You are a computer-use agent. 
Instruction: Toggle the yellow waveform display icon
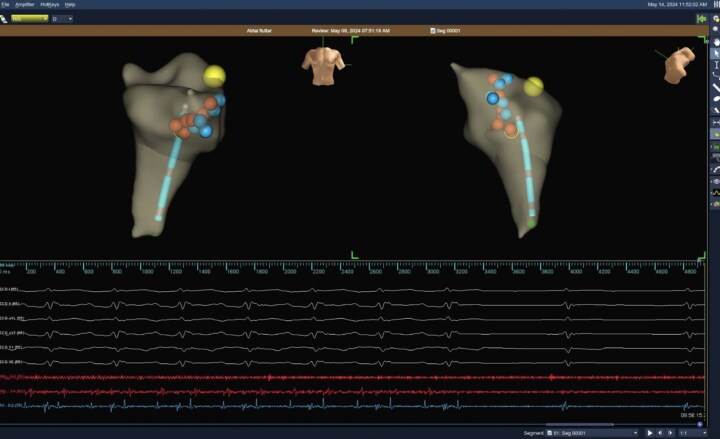[716, 193]
